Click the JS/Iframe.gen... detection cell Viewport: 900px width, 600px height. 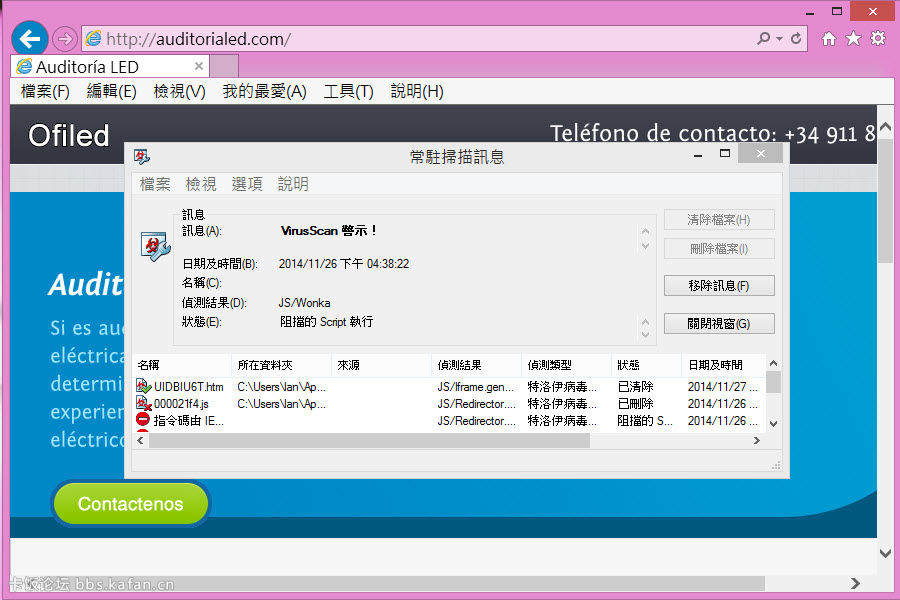pos(475,386)
